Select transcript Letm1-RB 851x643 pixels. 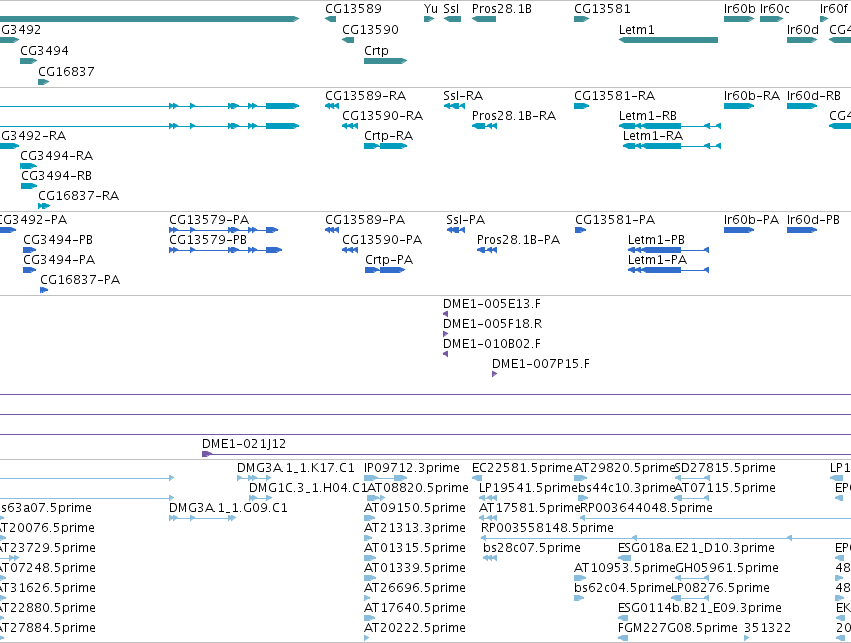648,116
